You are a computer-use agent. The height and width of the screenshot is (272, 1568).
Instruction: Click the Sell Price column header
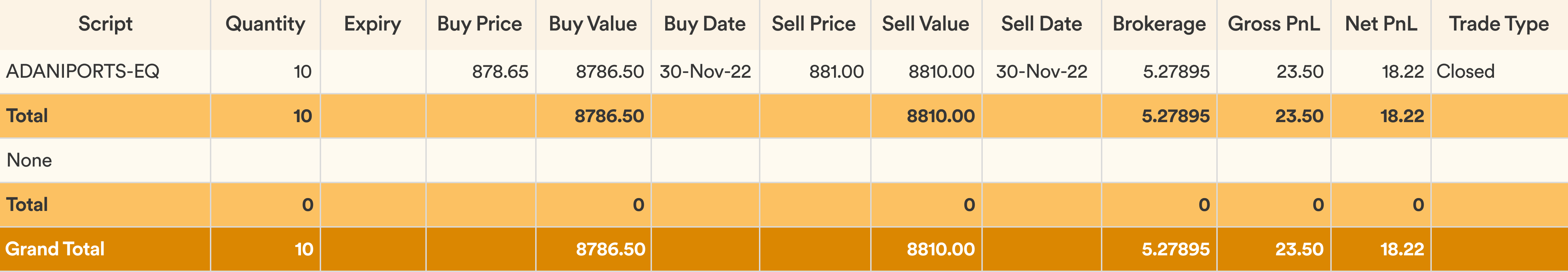(814, 24)
